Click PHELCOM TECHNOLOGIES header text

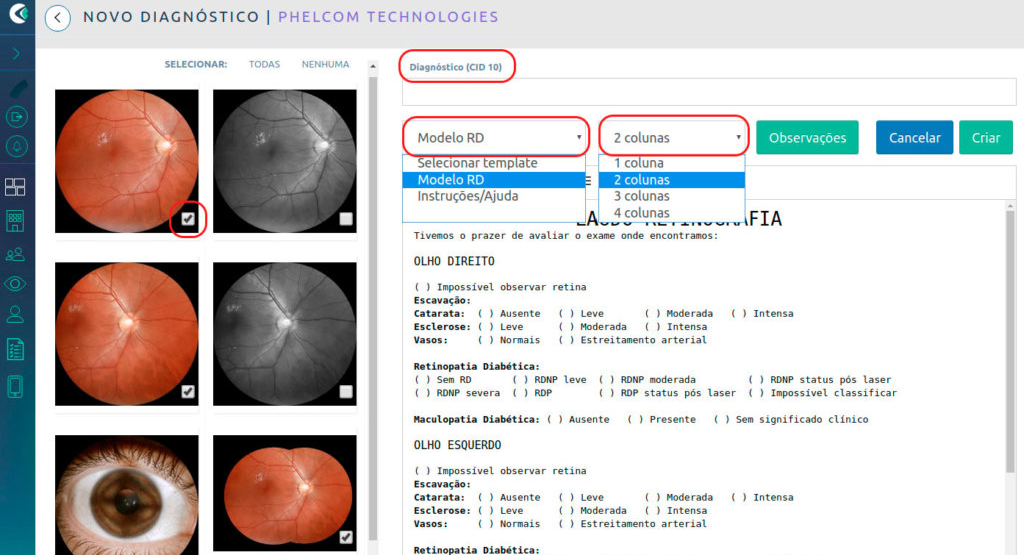click(x=388, y=17)
